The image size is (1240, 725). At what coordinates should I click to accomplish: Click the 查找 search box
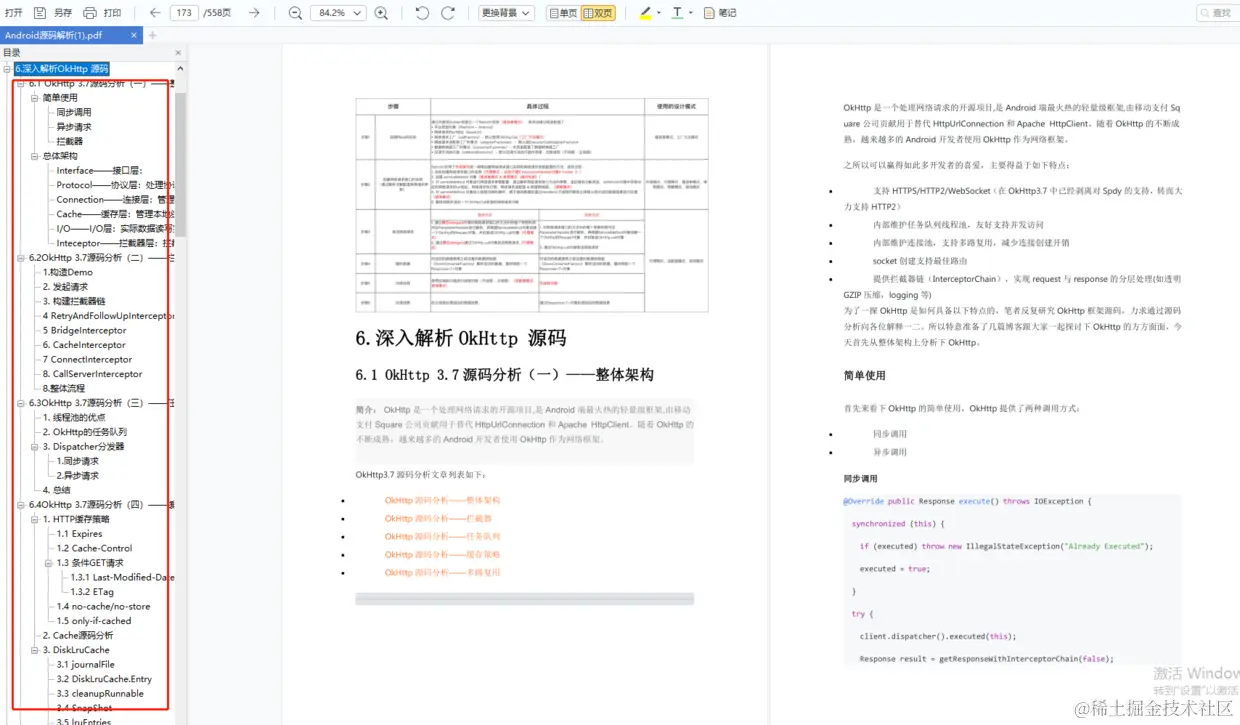(1218, 13)
